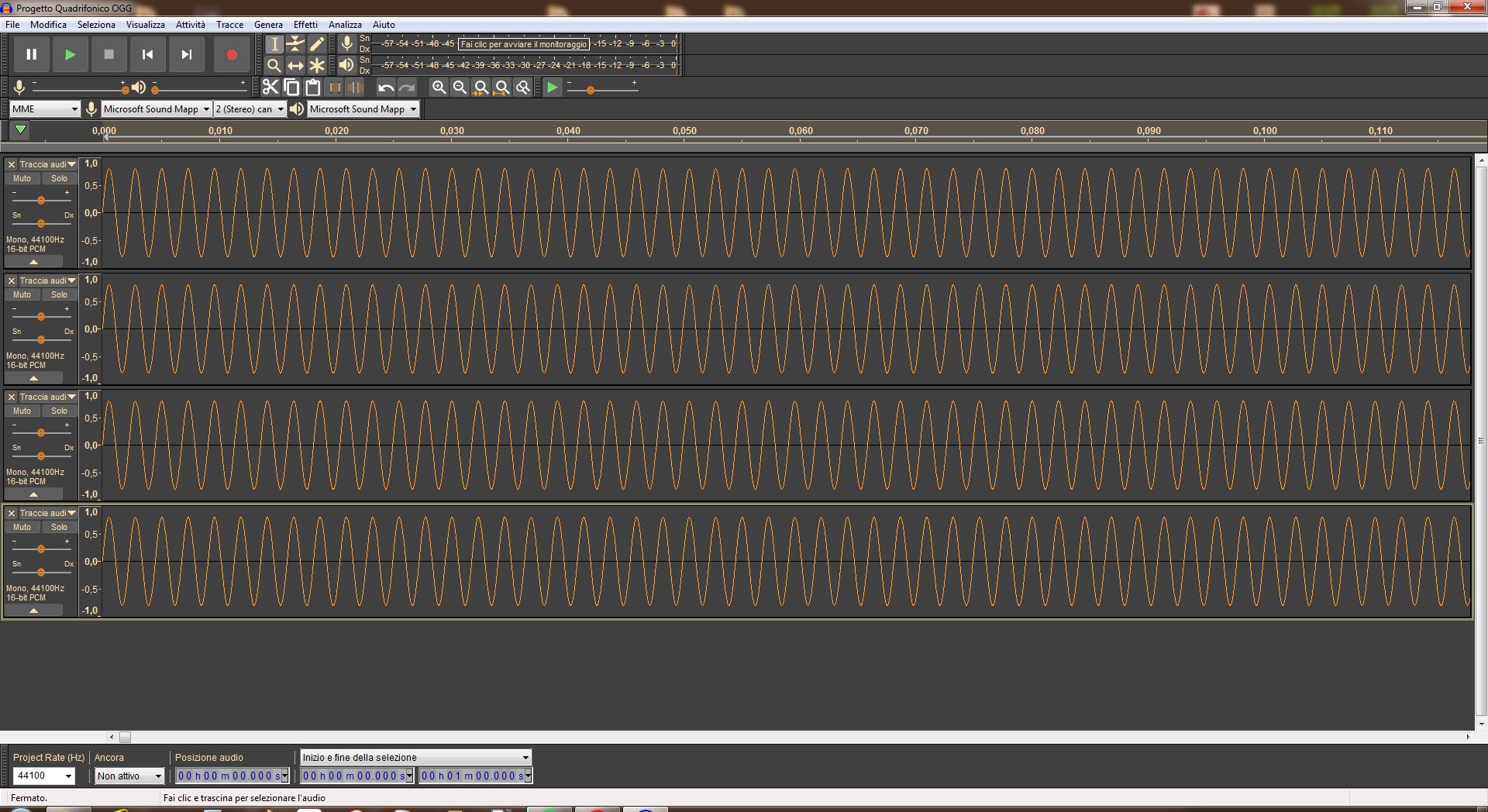The height and width of the screenshot is (812, 1488).
Task: Open the File menu
Action: 12,25
